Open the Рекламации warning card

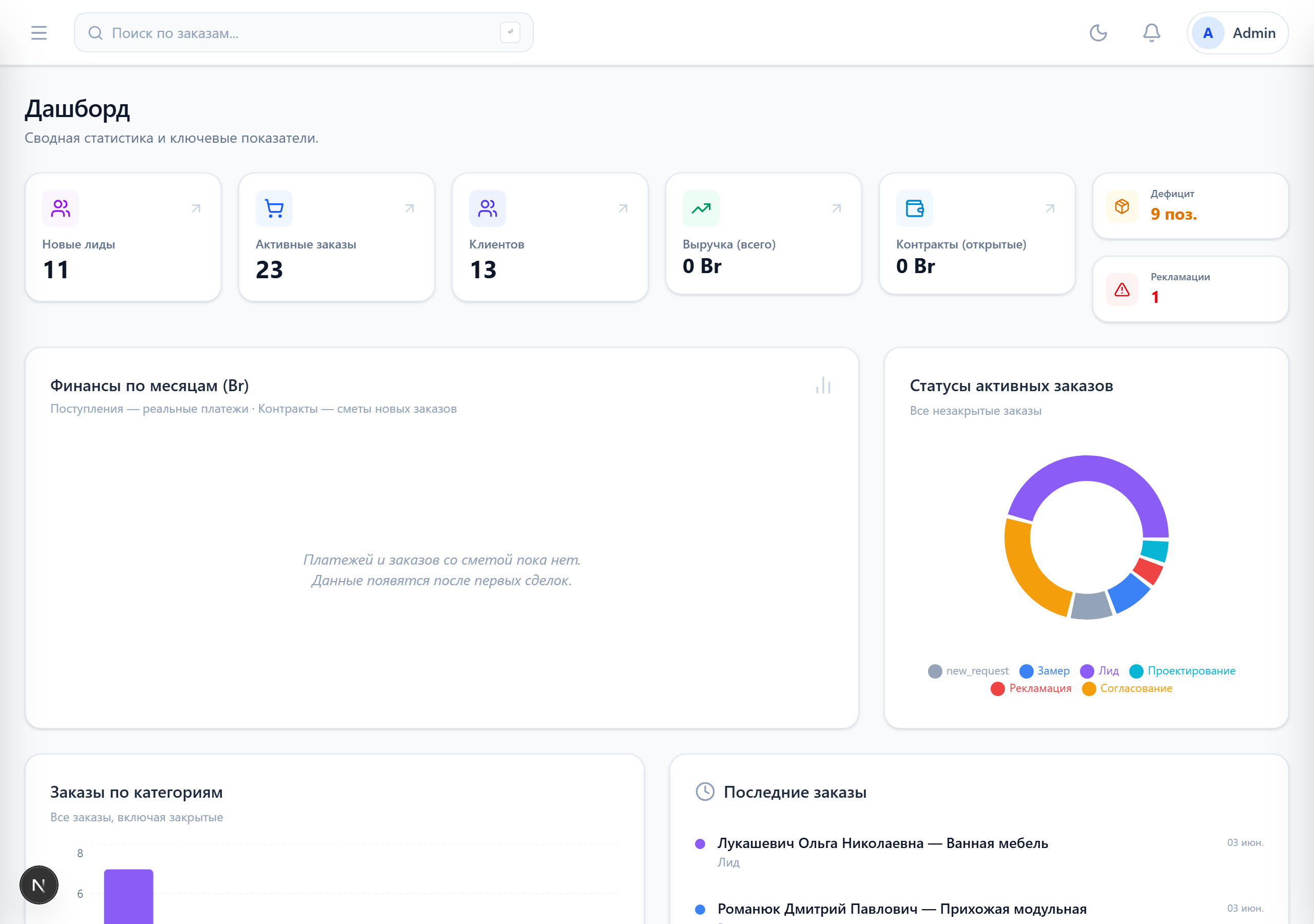click(x=1190, y=289)
